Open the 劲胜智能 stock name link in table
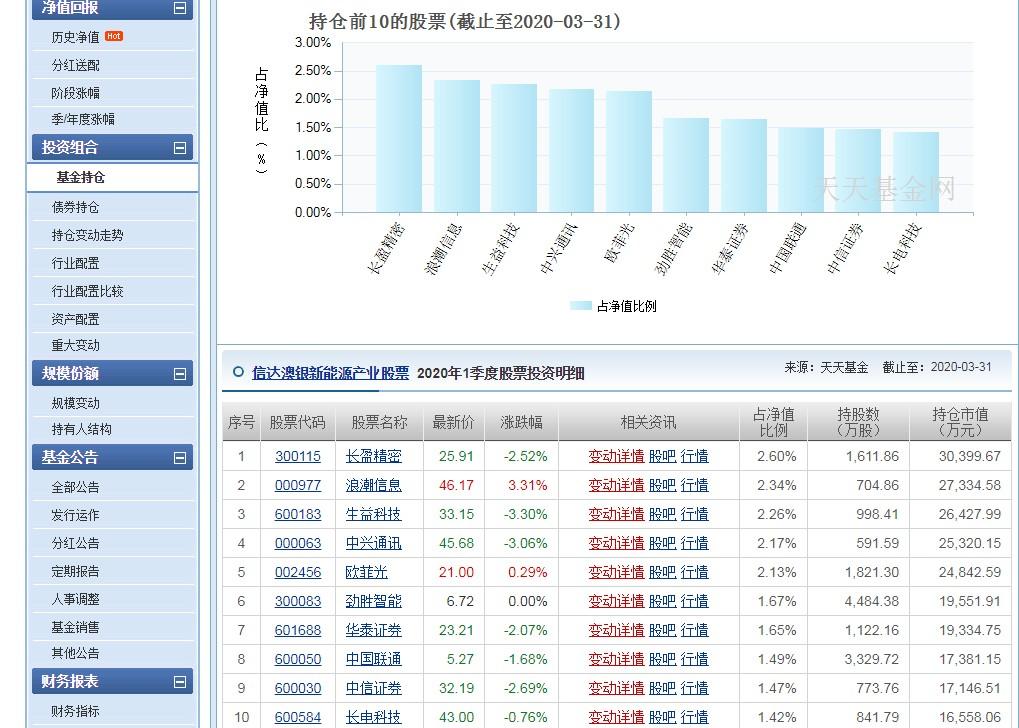Screen dimensions: 1019x728 (374, 602)
